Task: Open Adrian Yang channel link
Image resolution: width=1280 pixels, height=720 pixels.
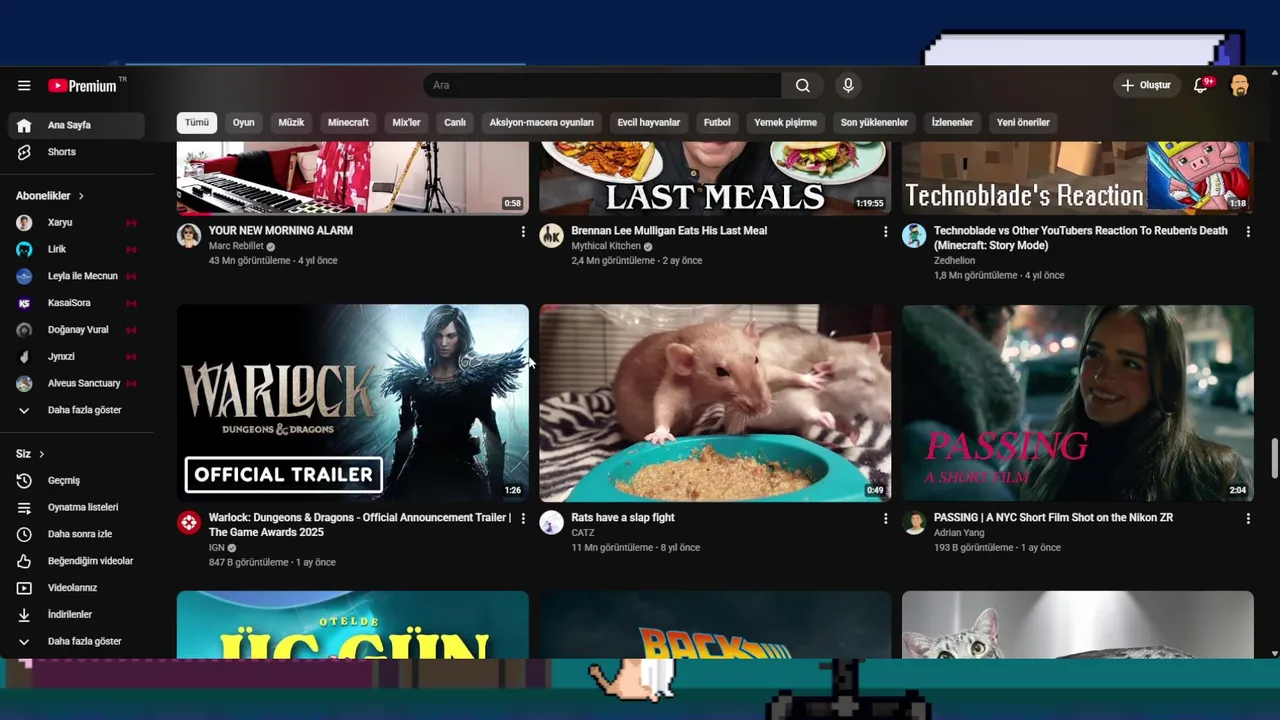Action: pyautogui.click(x=958, y=533)
